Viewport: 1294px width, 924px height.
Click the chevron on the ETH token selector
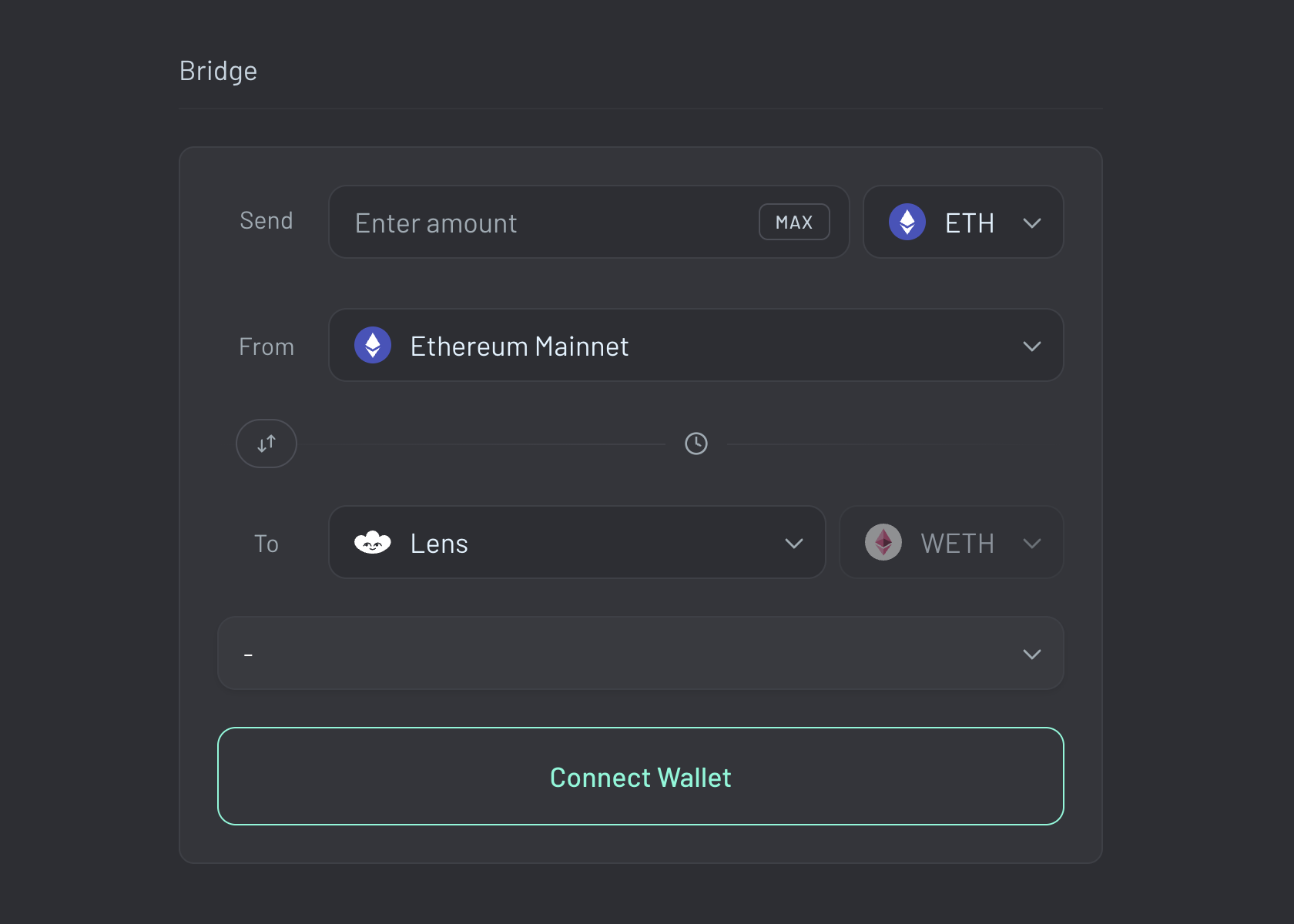click(1032, 223)
